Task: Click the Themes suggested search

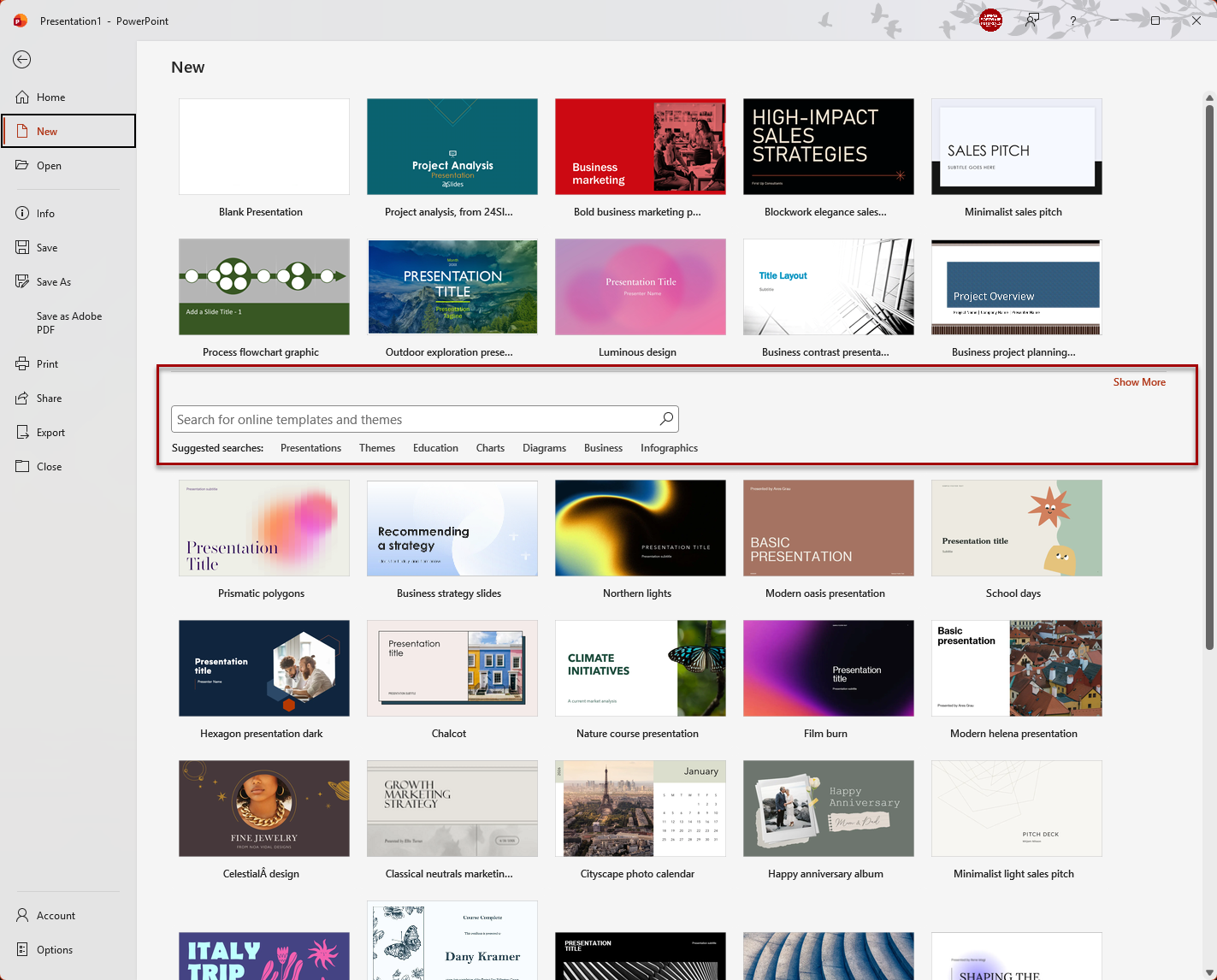Action: 377,447
